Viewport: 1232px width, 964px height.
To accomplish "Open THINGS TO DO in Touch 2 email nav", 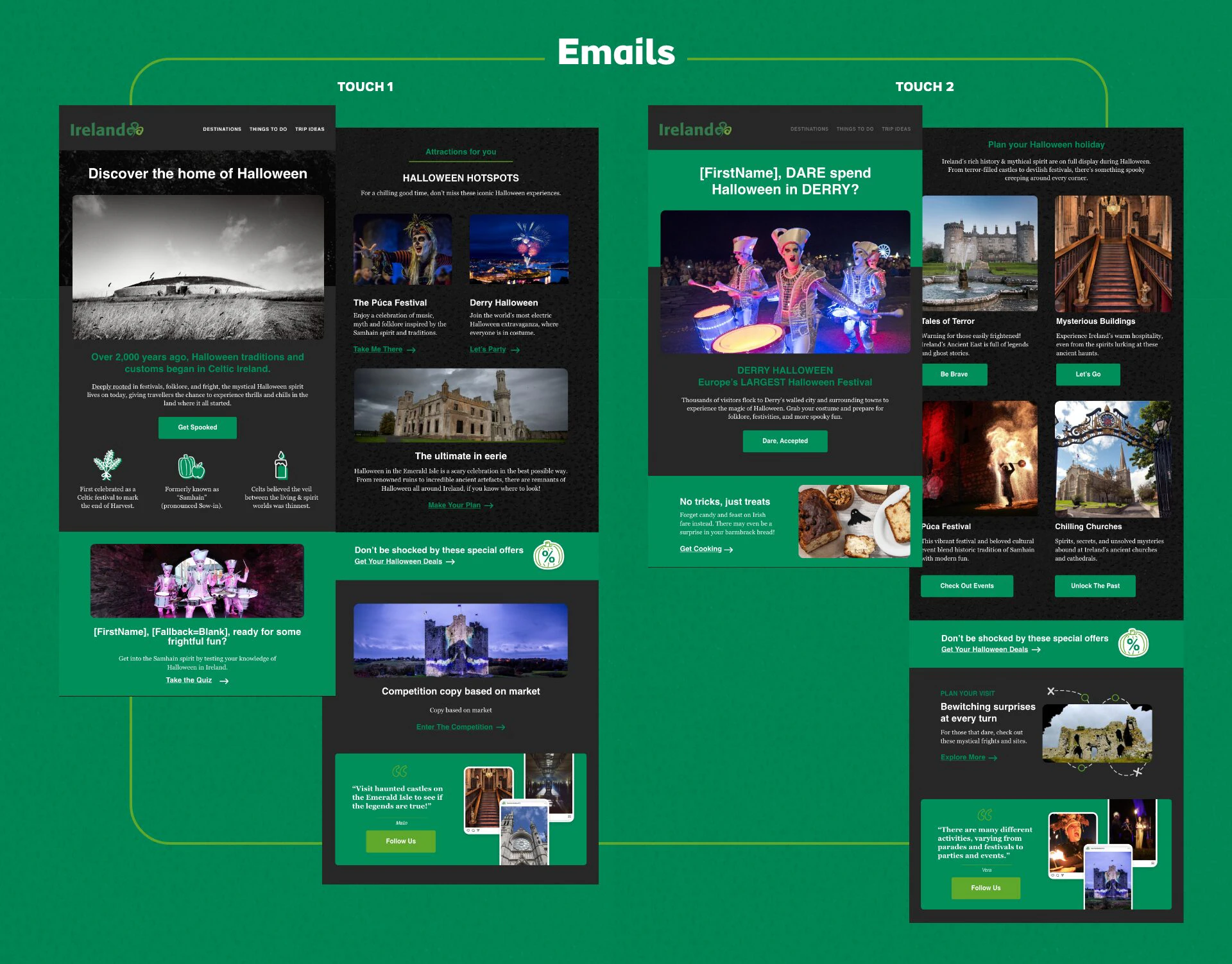I will pos(855,130).
